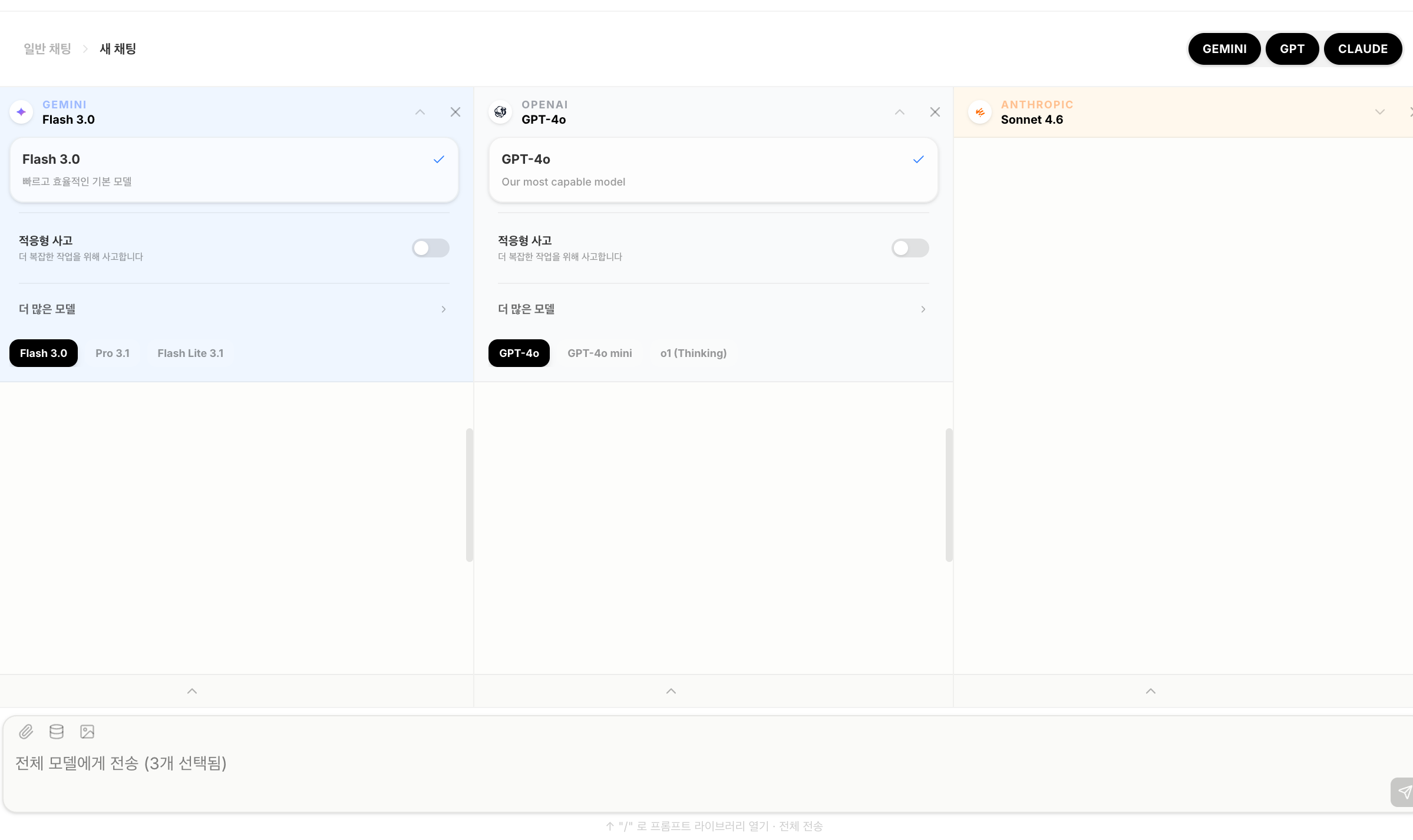This screenshot has height=840, width=1413.
Task: Click the GPT header button
Action: tap(1292, 49)
